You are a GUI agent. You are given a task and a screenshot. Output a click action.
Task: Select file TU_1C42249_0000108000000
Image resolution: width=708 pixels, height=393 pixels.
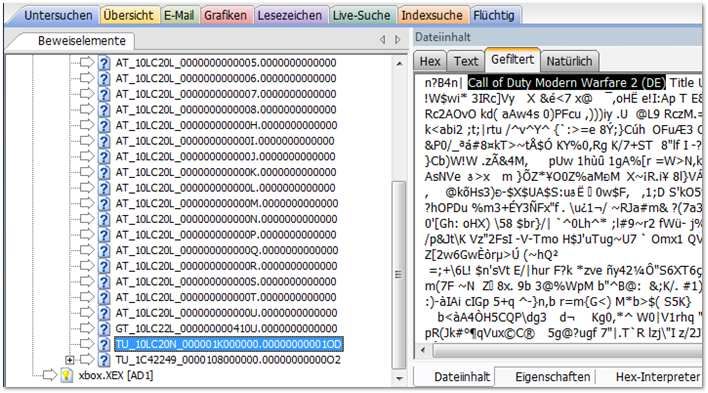(228, 360)
